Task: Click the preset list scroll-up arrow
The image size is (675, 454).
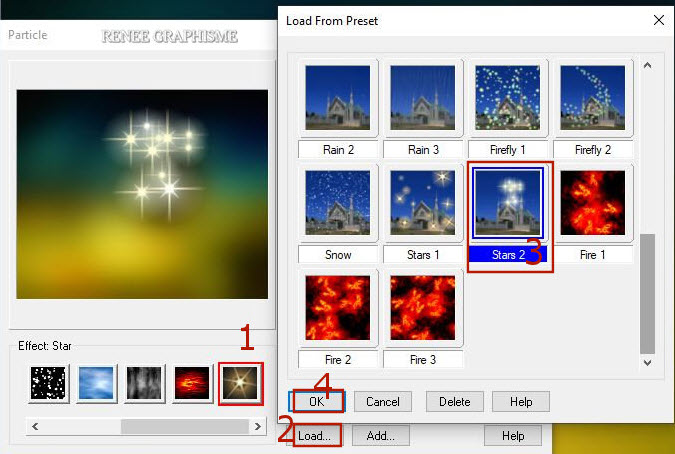Action: [647, 65]
